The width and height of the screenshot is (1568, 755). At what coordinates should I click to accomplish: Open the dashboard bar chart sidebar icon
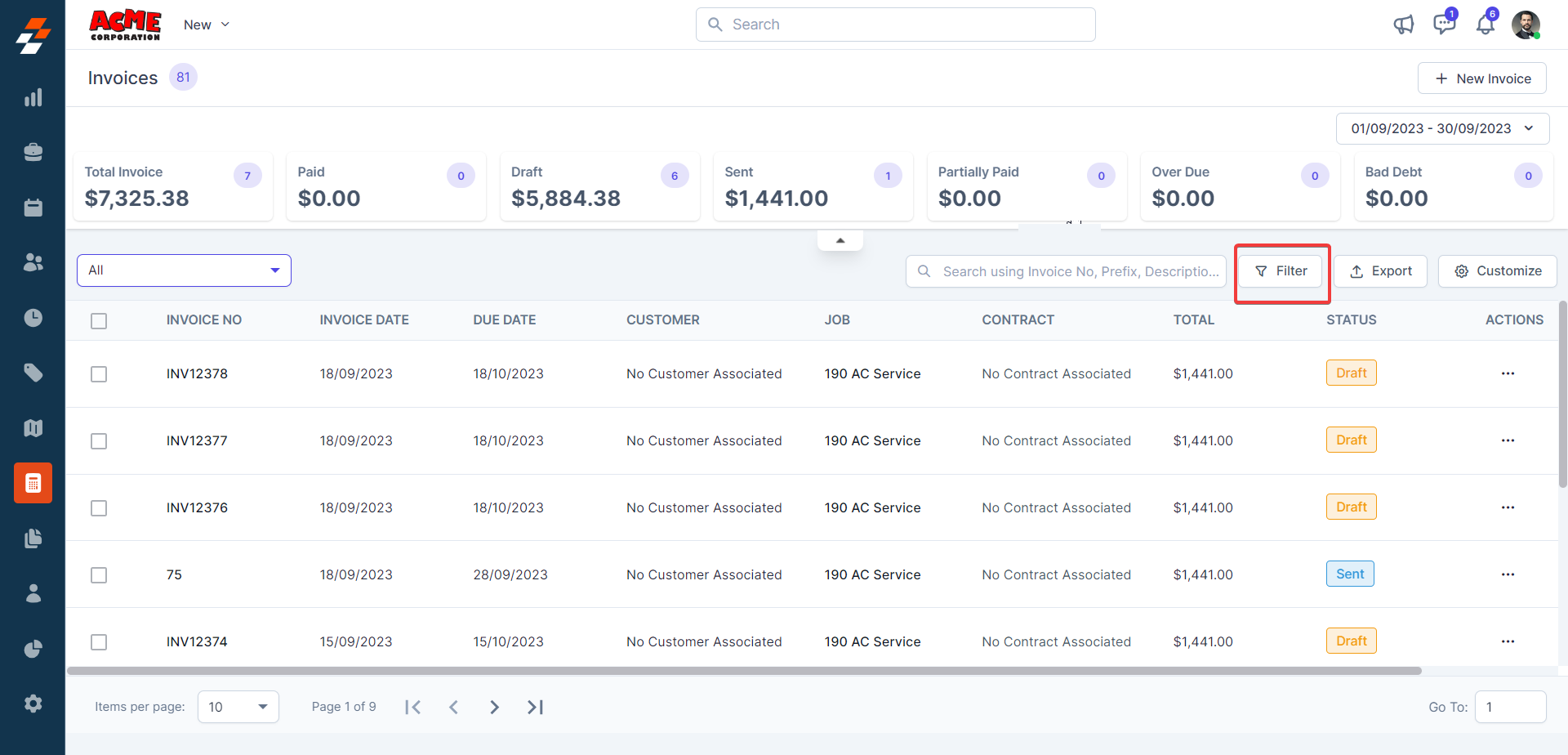(x=33, y=98)
